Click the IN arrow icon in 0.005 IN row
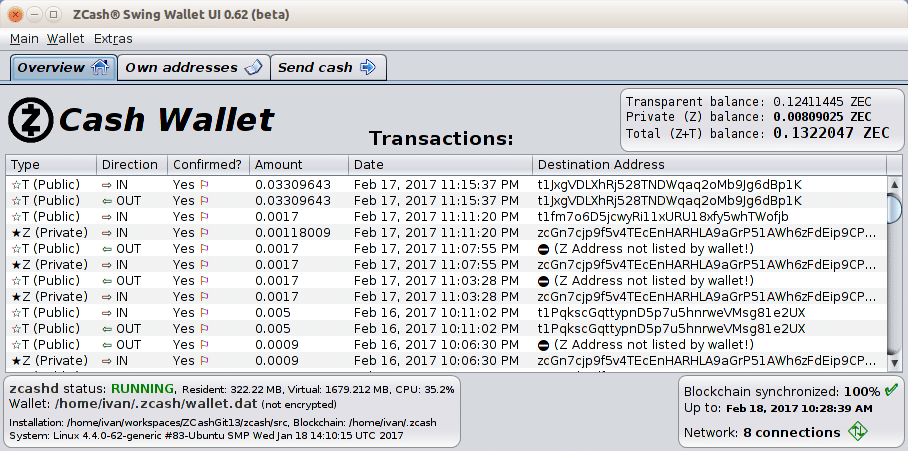This screenshot has height=451, width=908. tap(107, 313)
